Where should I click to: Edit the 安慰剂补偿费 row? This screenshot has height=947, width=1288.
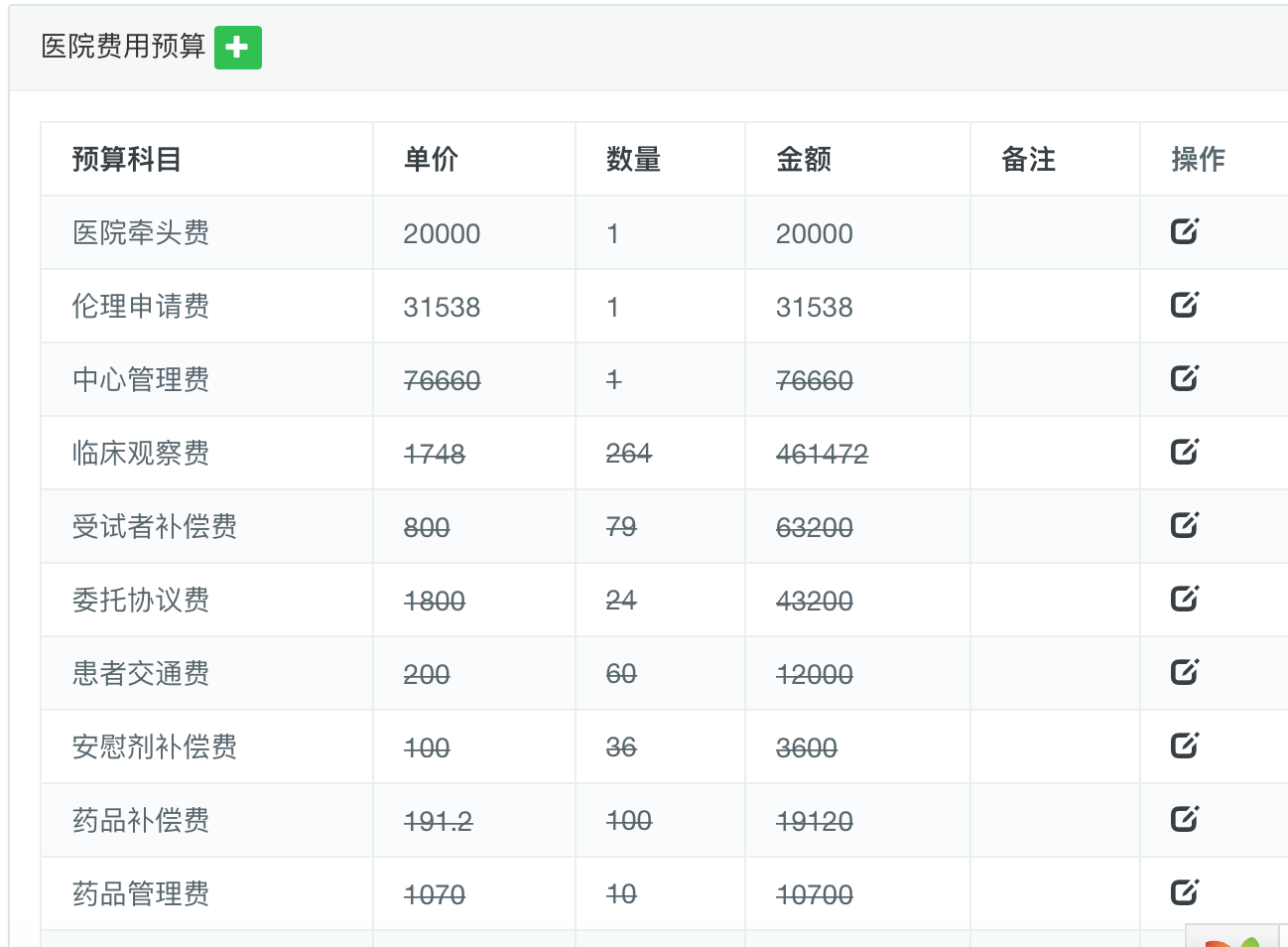click(1185, 745)
